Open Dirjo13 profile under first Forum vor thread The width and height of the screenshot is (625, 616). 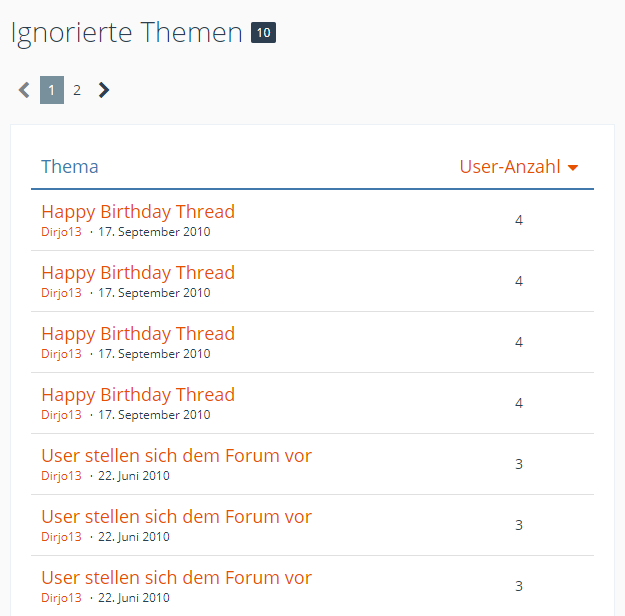pos(61,476)
